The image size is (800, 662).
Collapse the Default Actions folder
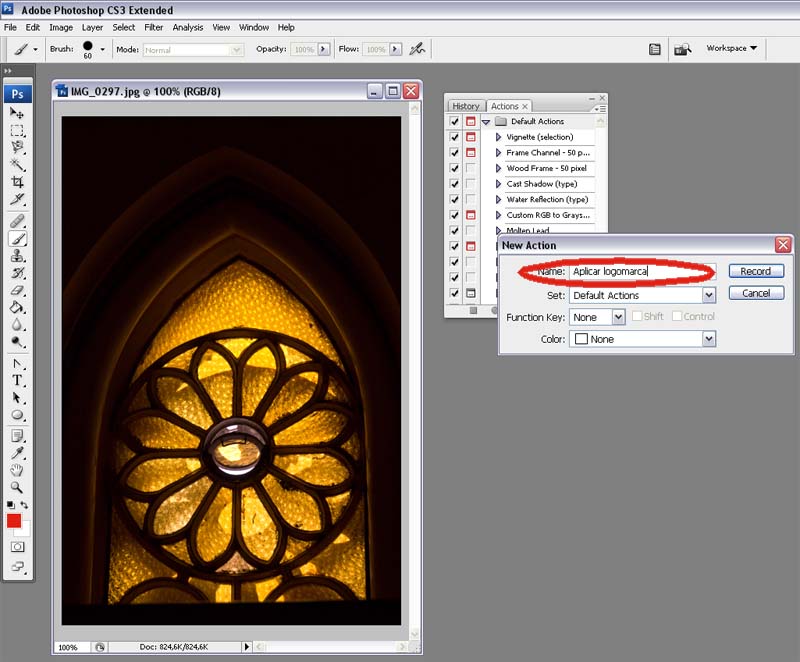[x=486, y=121]
